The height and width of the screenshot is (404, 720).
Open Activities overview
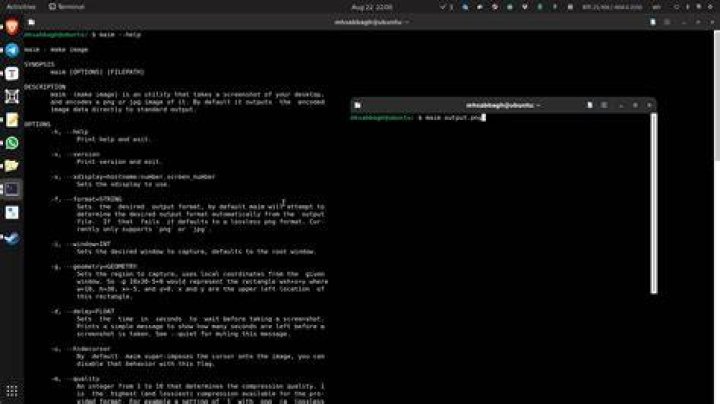coord(21,7)
